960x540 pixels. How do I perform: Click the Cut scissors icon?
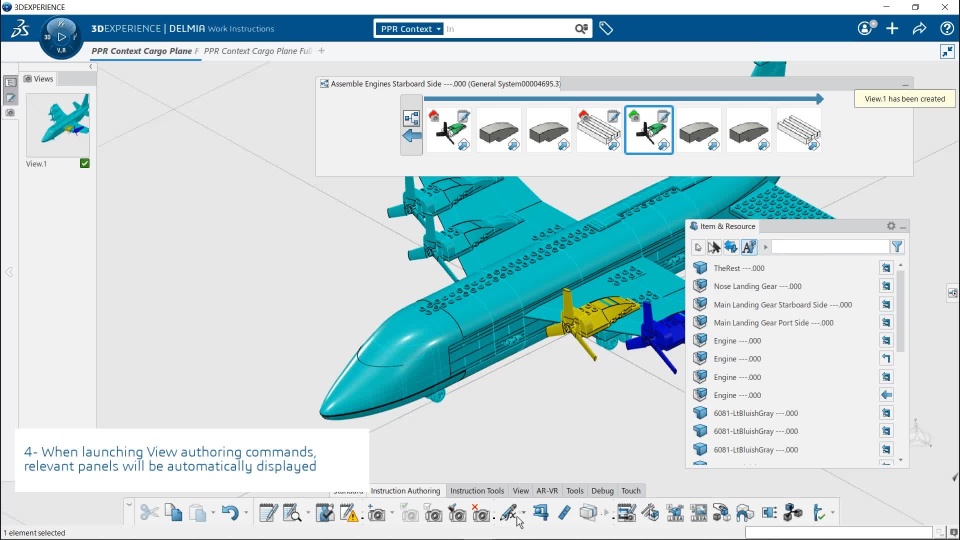click(x=149, y=512)
